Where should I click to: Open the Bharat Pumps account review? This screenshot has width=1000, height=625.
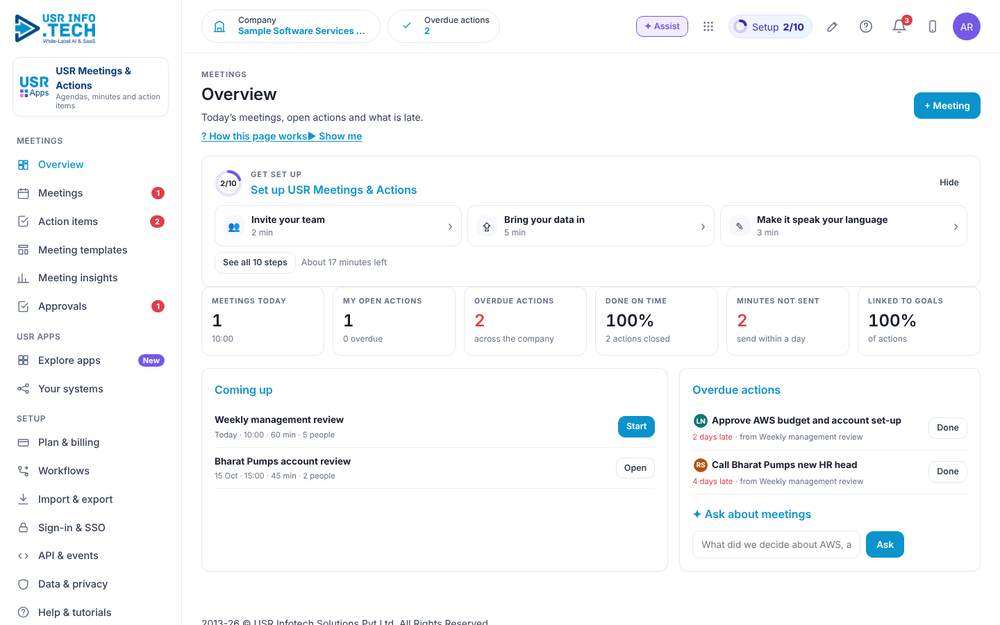pyautogui.click(x=635, y=468)
